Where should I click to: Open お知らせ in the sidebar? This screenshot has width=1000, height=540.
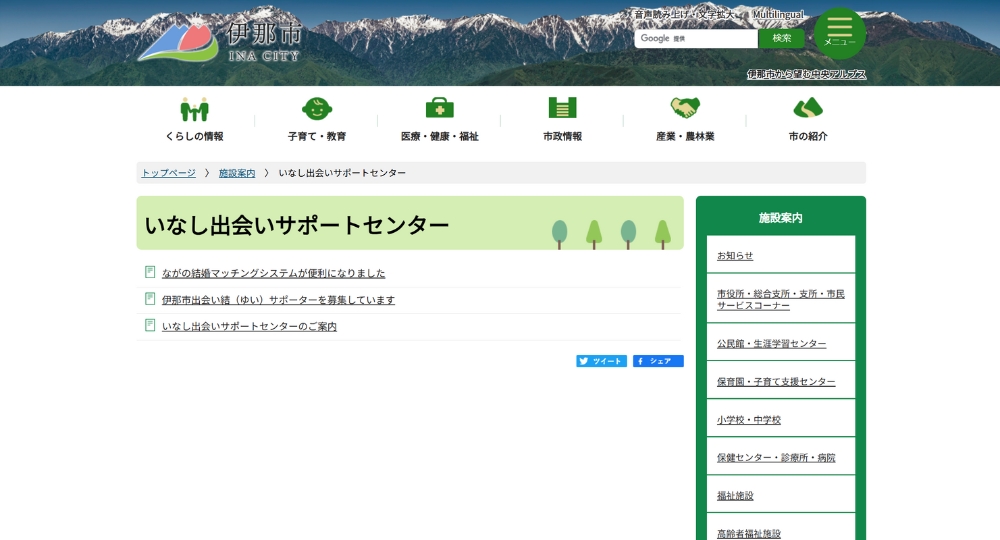point(735,256)
